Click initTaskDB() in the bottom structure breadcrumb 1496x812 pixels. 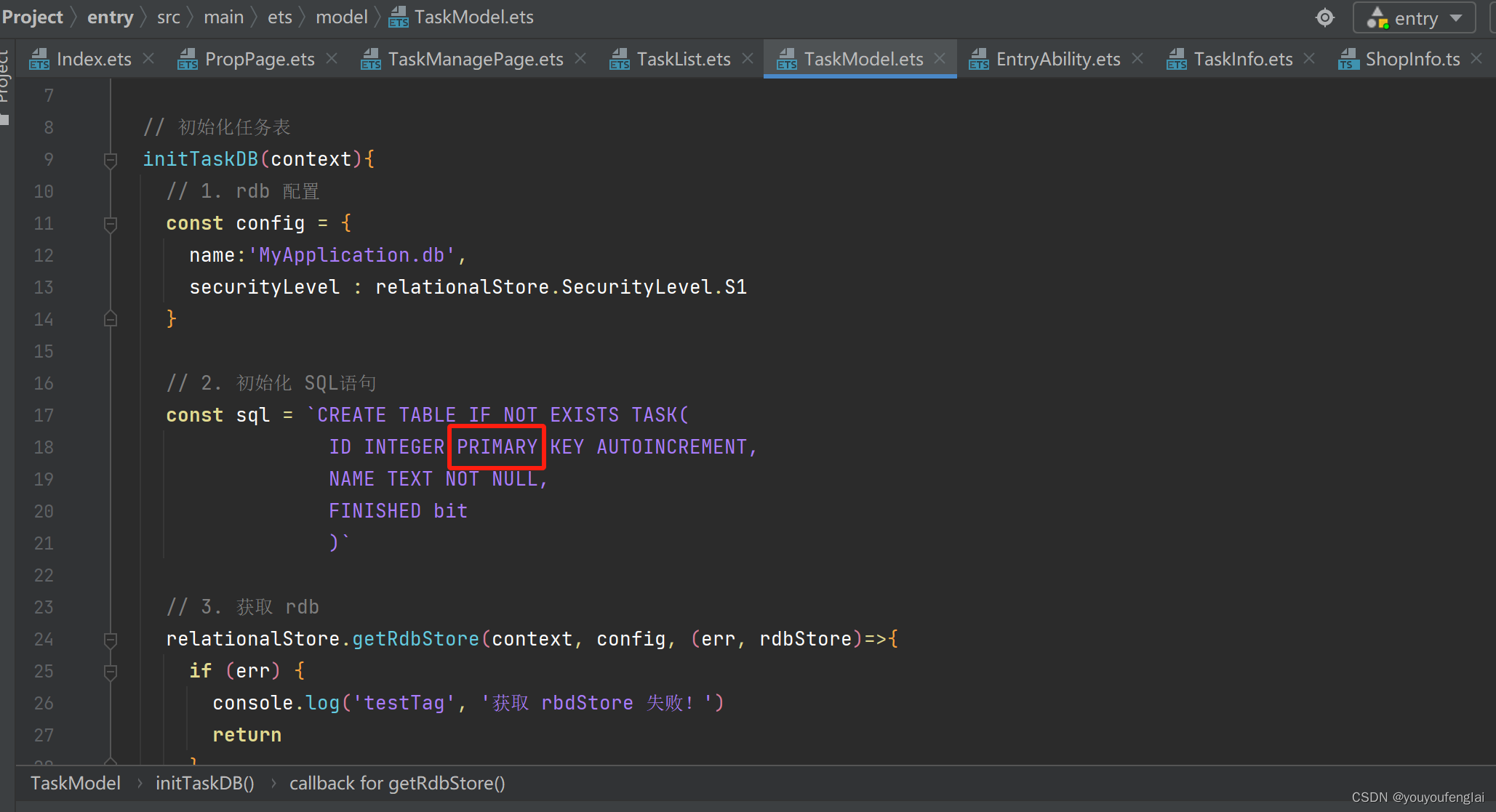pos(205,783)
